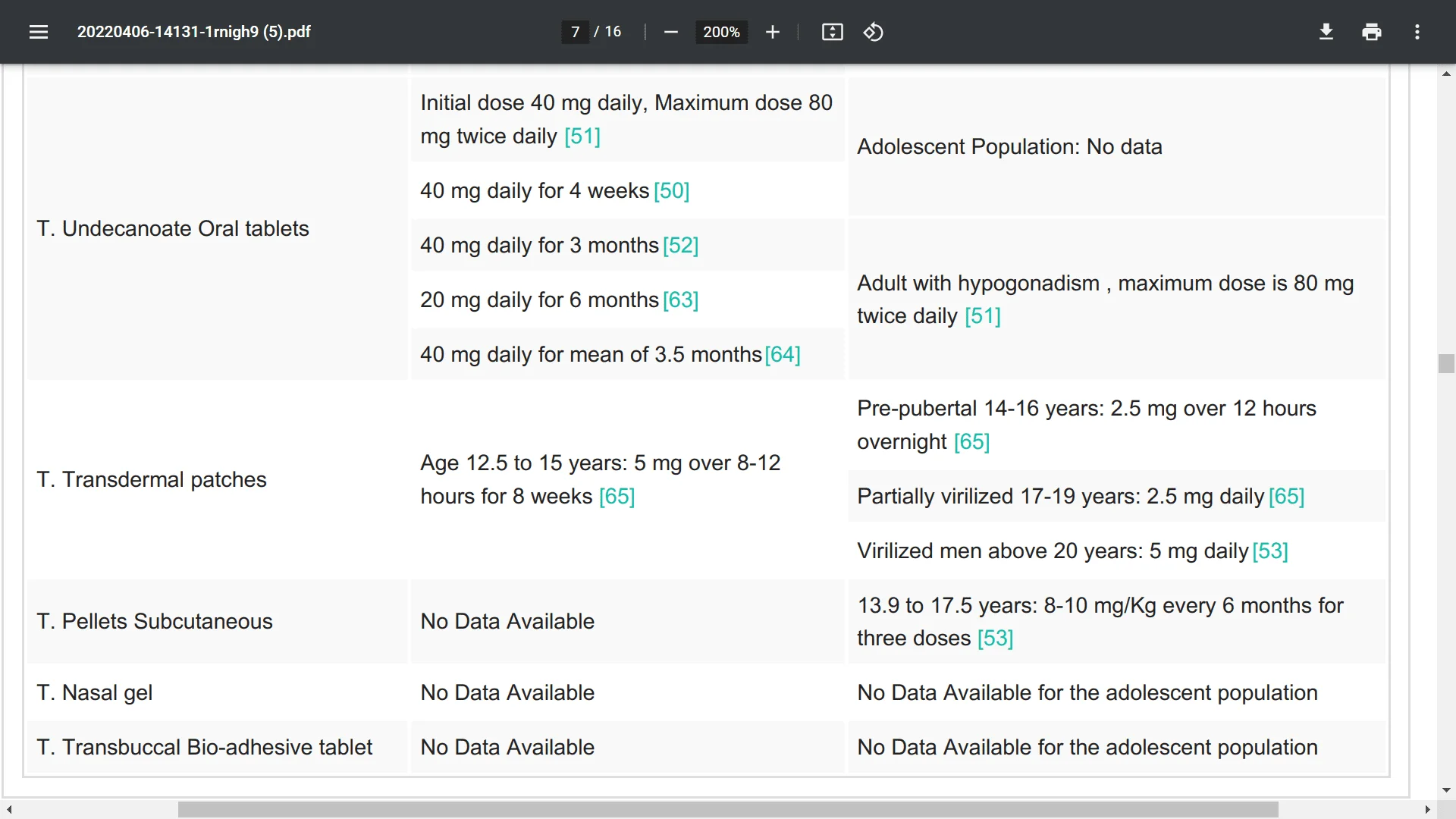Open reference [51] after 'mg twice daily'
Screen dimensions: 1456x819
point(582,136)
